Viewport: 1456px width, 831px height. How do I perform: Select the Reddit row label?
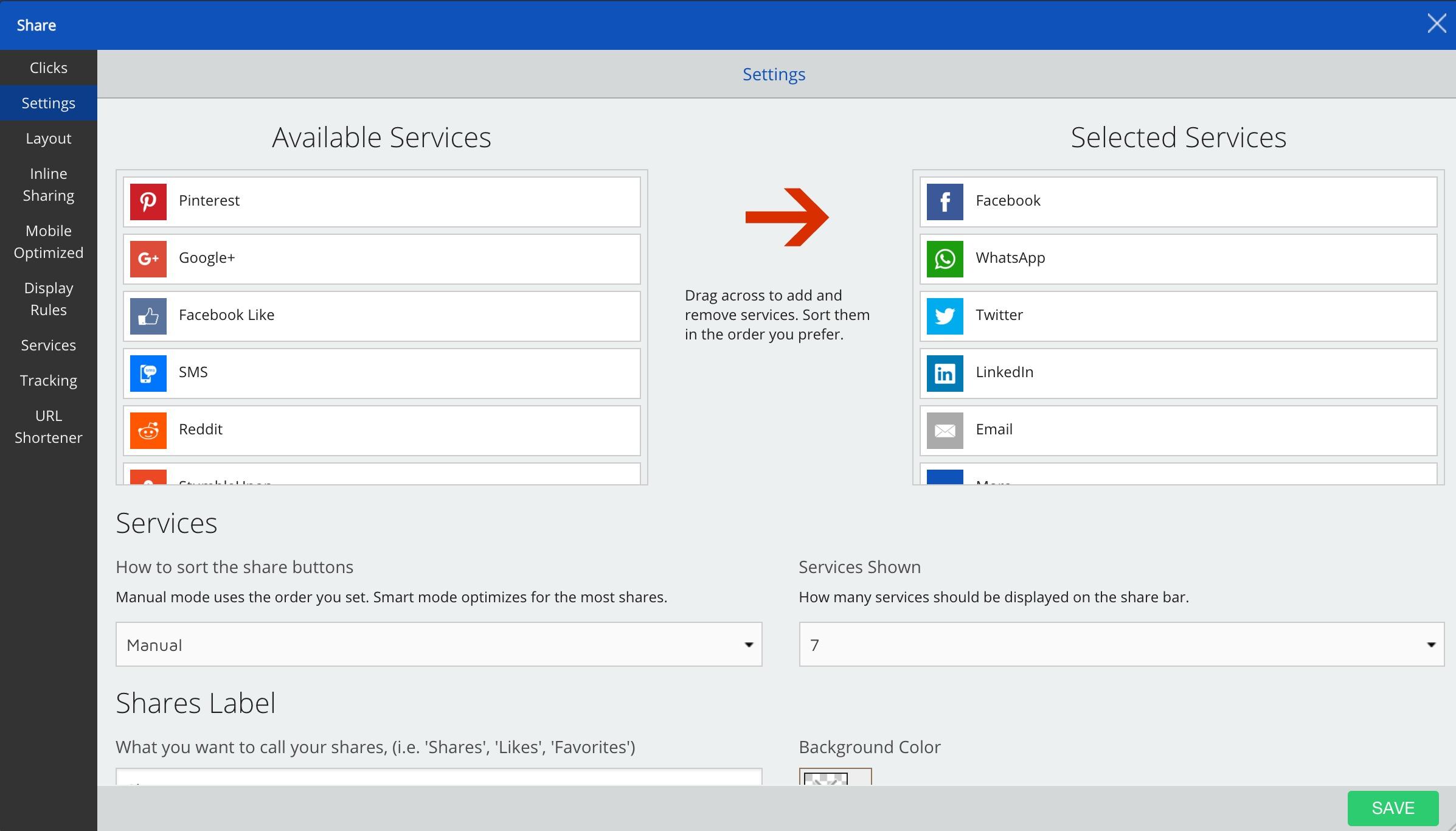201,429
